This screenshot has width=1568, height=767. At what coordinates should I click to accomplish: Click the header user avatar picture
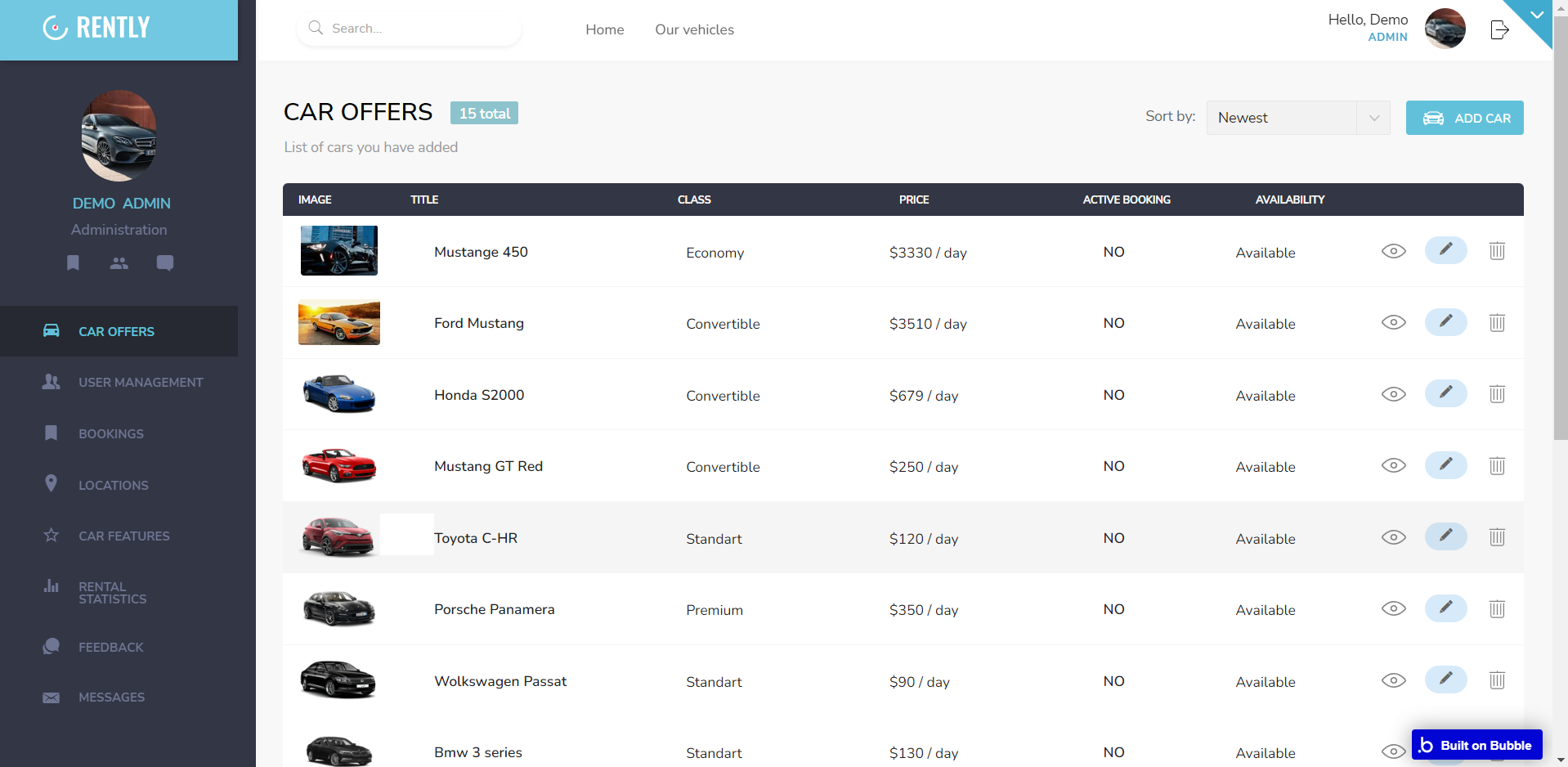pos(1445,29)
